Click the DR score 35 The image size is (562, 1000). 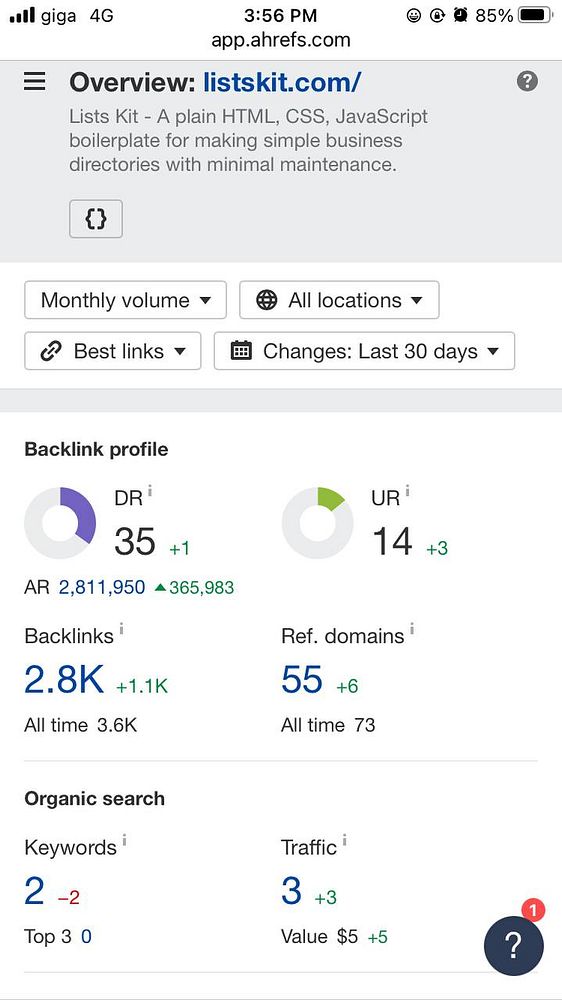pyautogui.click(x=135, y=541)
